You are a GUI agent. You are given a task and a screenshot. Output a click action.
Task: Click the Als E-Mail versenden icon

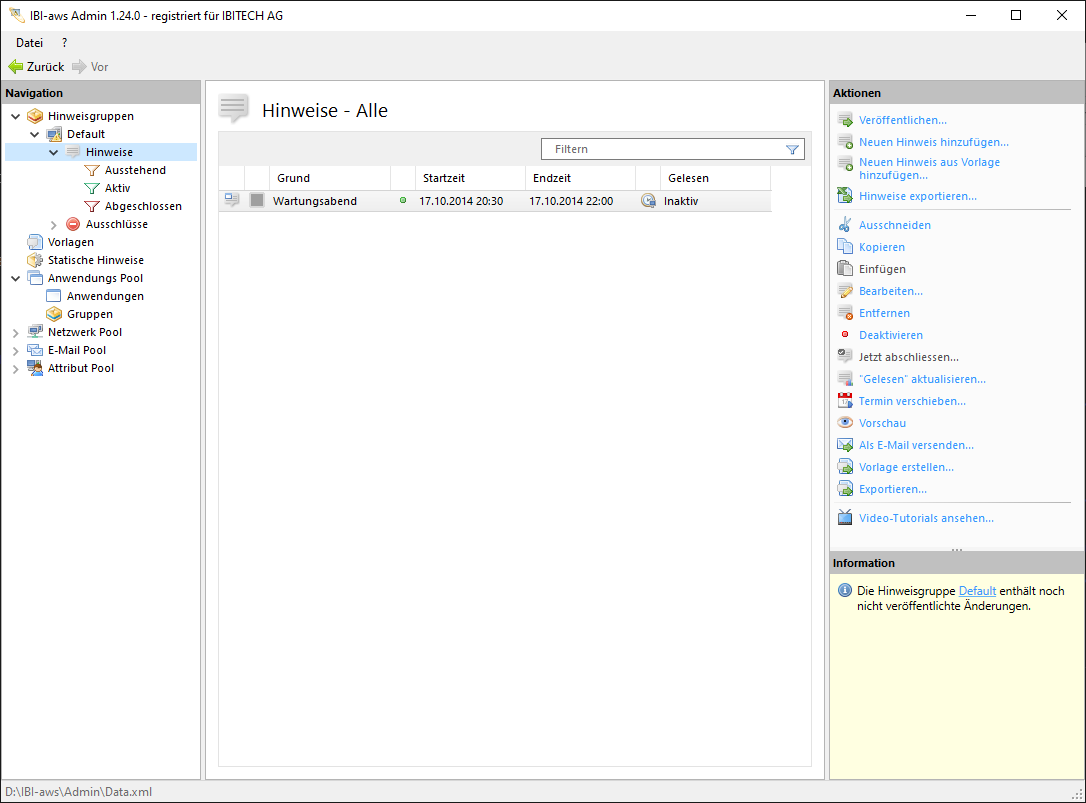(x=845, y=445)
